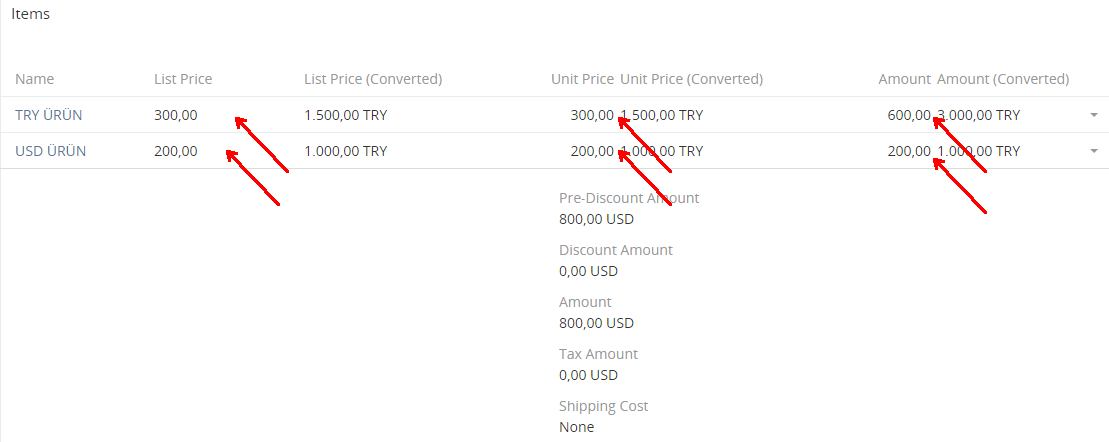This screenshot has width=1109, height=442.
Task: Open the TRY ÜRÜN product link
Action: click(x=49, y=115)
